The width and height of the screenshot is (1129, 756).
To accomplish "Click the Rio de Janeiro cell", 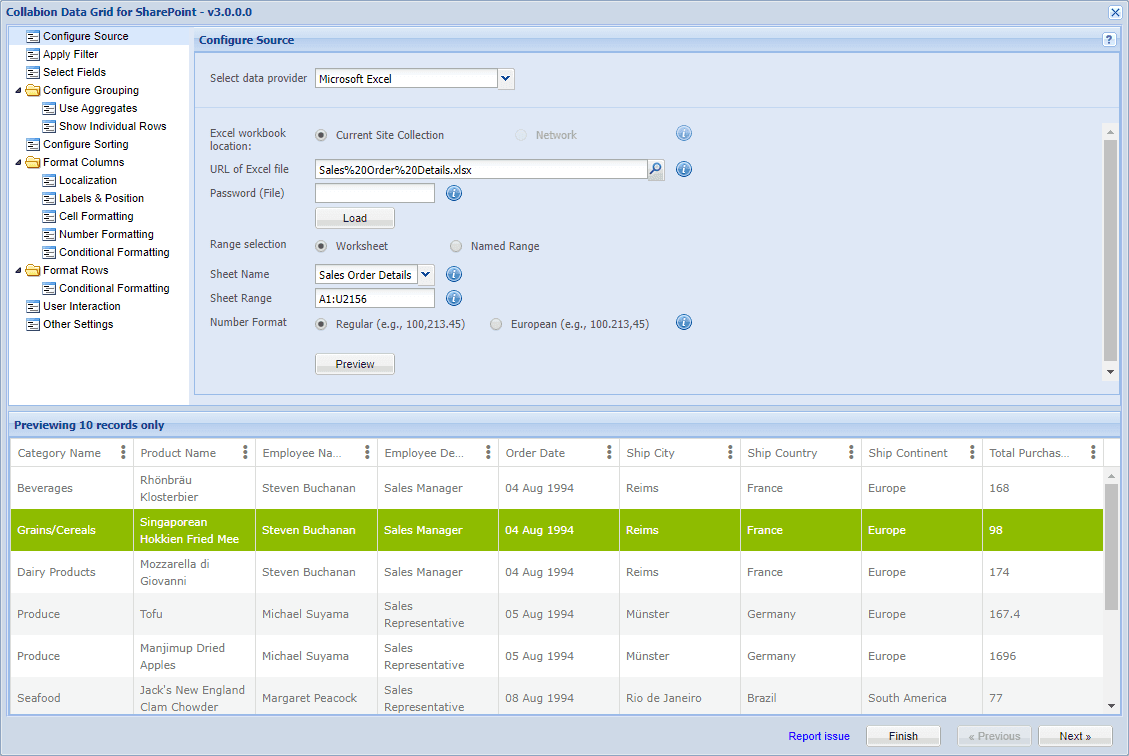I will pos(680,698).
